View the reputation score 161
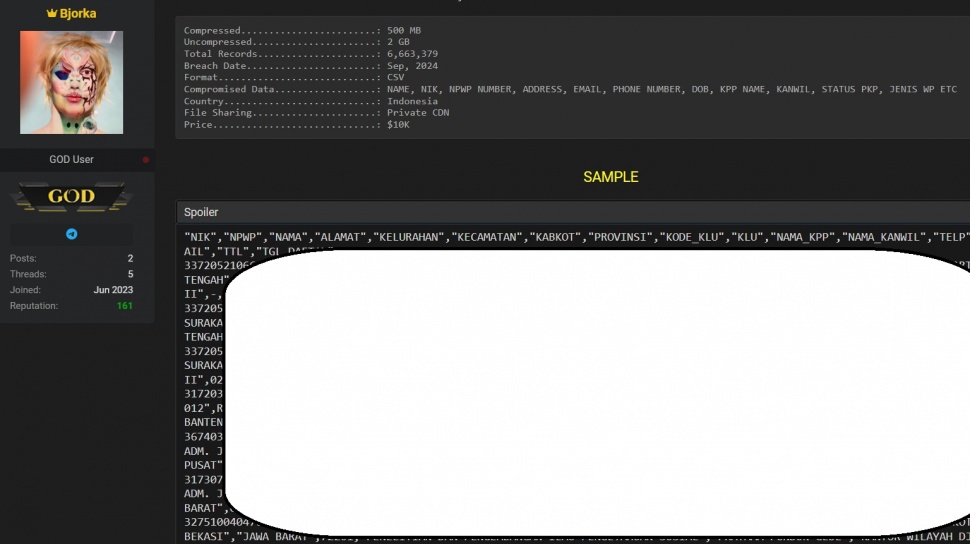This screenshot has width=970, height=544. 124,306
